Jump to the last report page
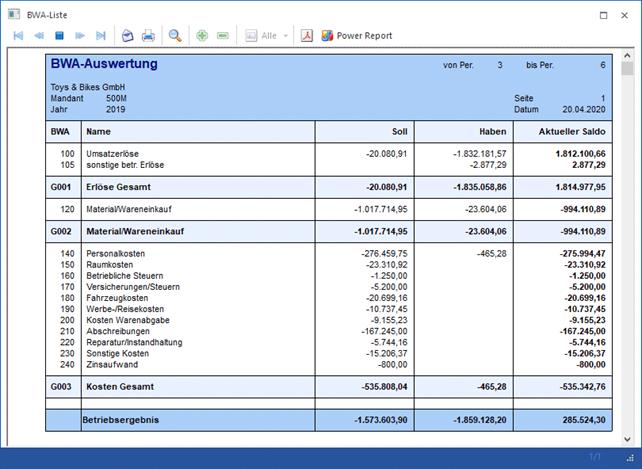 (101, 36)
